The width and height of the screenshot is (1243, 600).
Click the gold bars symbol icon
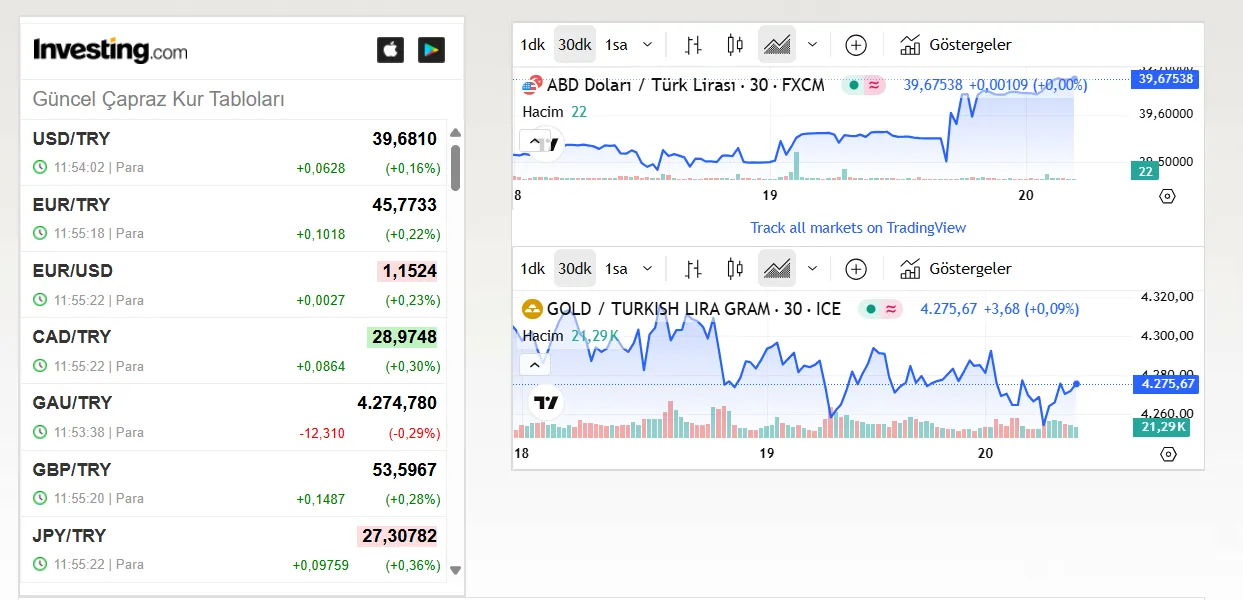coord(532,309)
